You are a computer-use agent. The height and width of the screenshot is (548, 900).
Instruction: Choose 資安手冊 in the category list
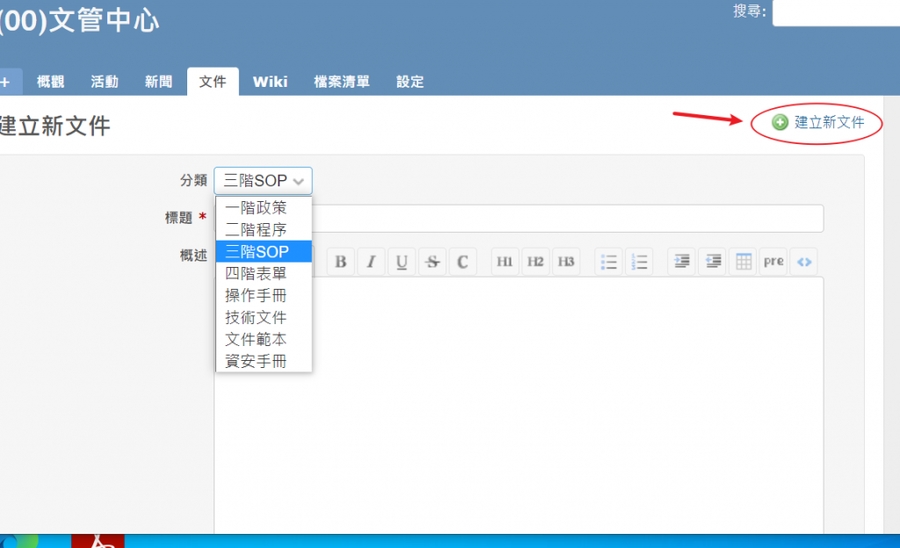256,361
